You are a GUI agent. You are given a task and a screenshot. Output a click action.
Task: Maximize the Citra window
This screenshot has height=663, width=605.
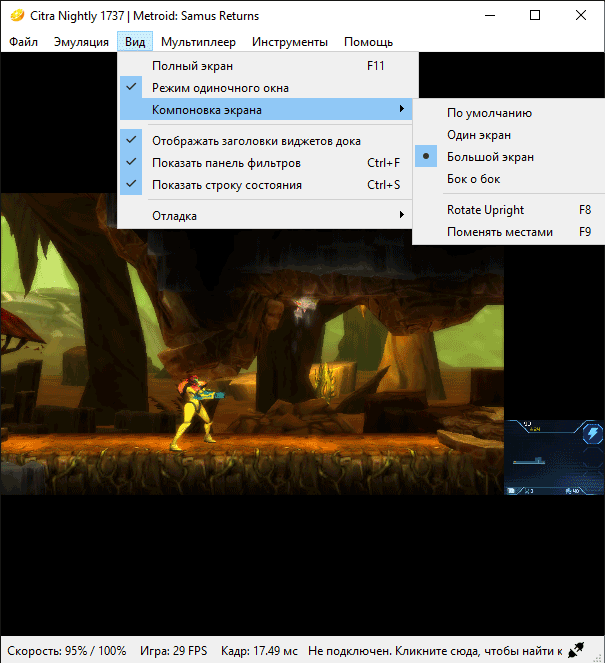pyautogui.click(x=535, y=16)
